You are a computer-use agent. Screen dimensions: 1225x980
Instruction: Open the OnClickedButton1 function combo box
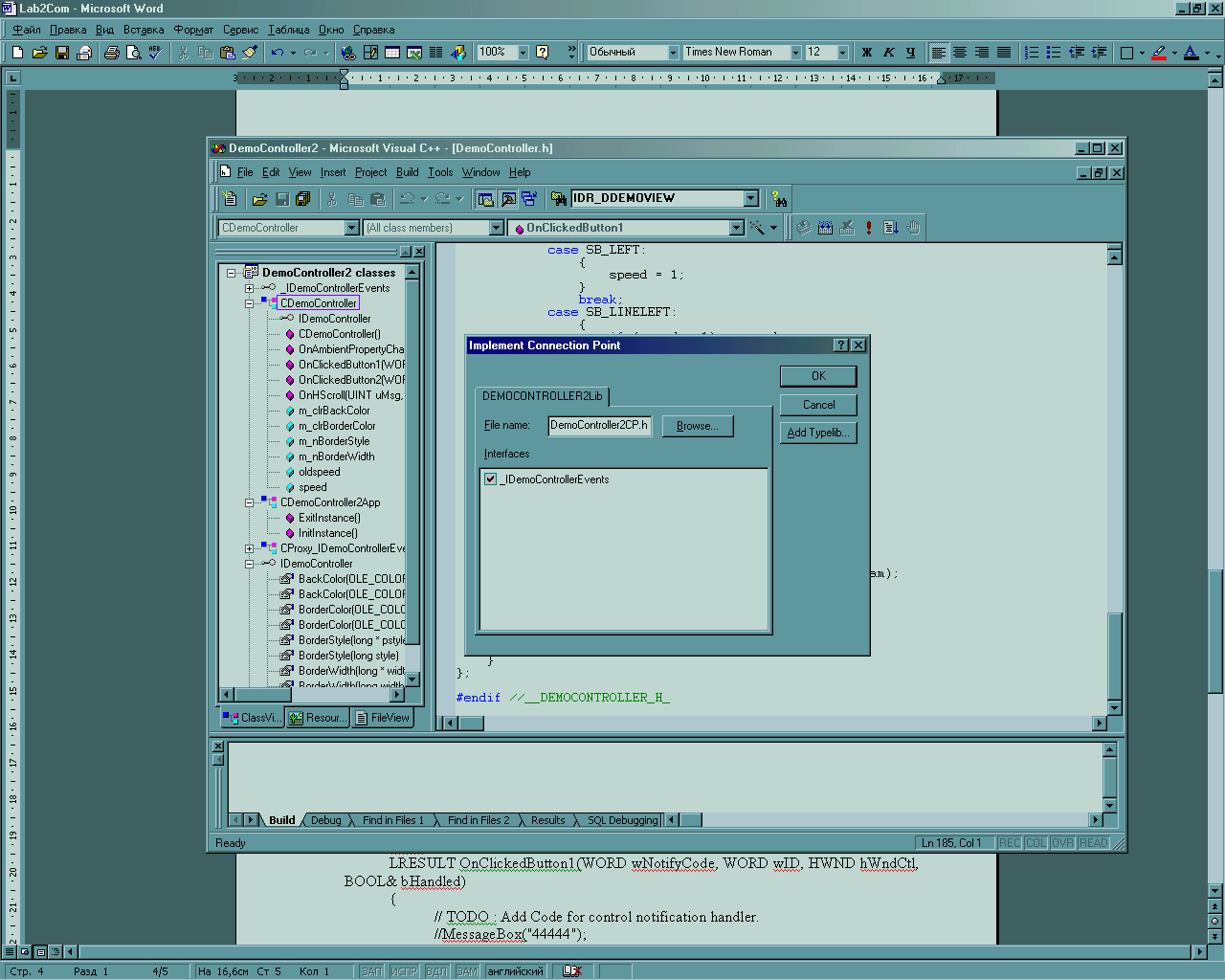point(737,228)
